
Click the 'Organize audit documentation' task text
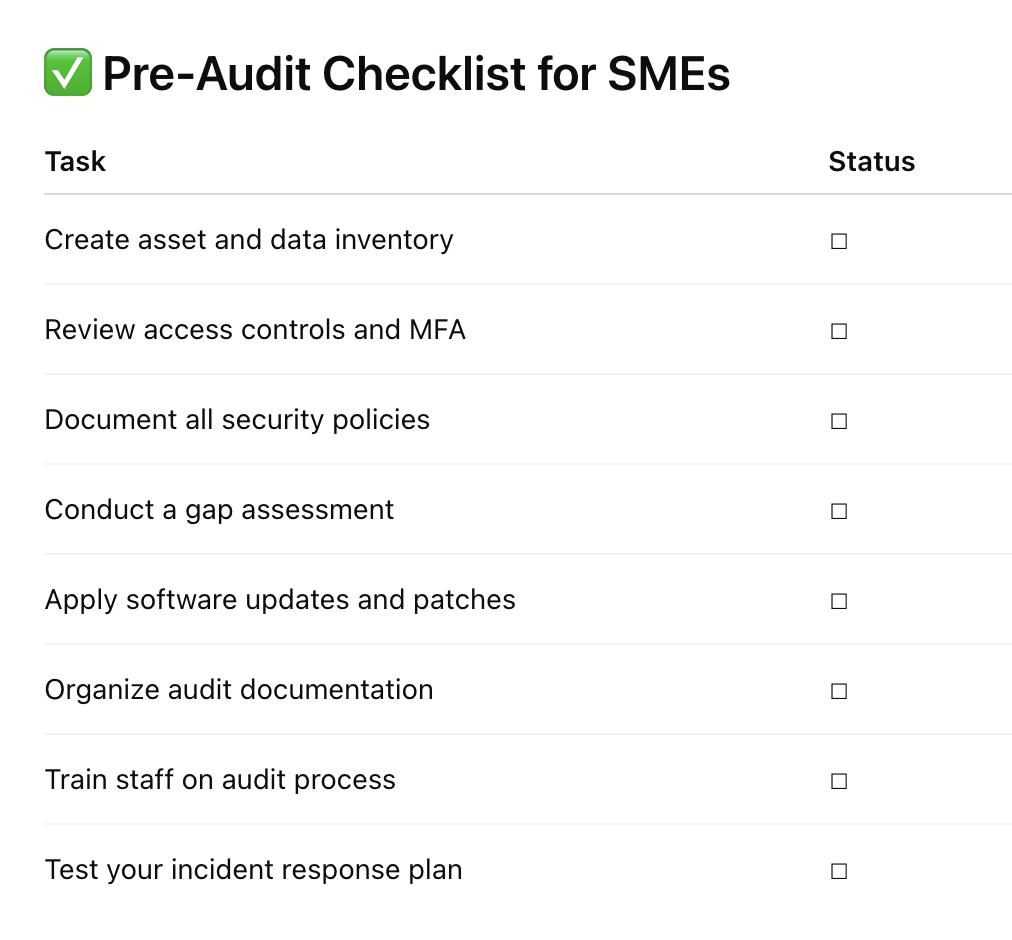pyautogui.click(x=239, y=690)
